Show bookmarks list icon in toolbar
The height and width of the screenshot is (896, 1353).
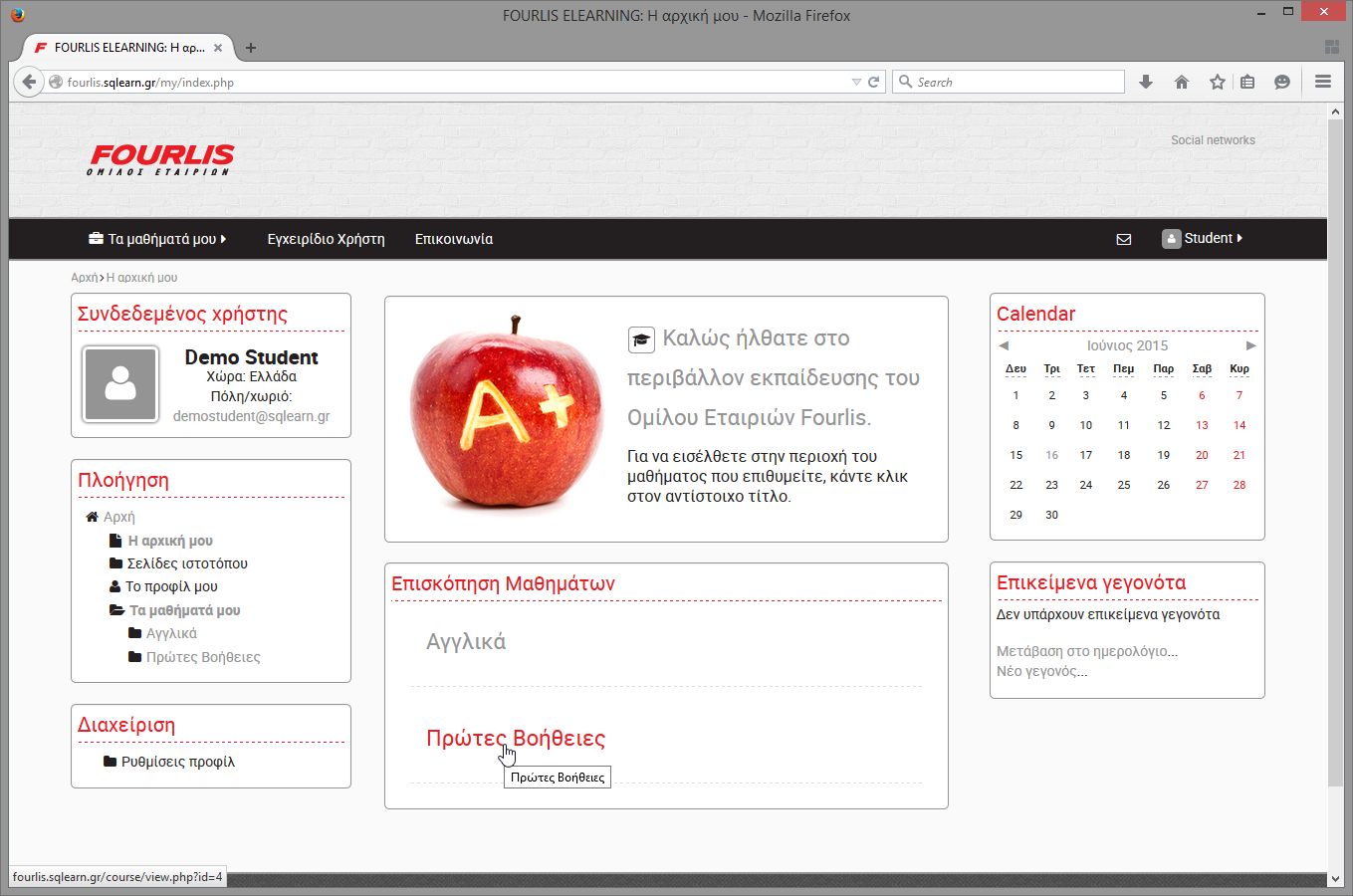pos(1247,82)
